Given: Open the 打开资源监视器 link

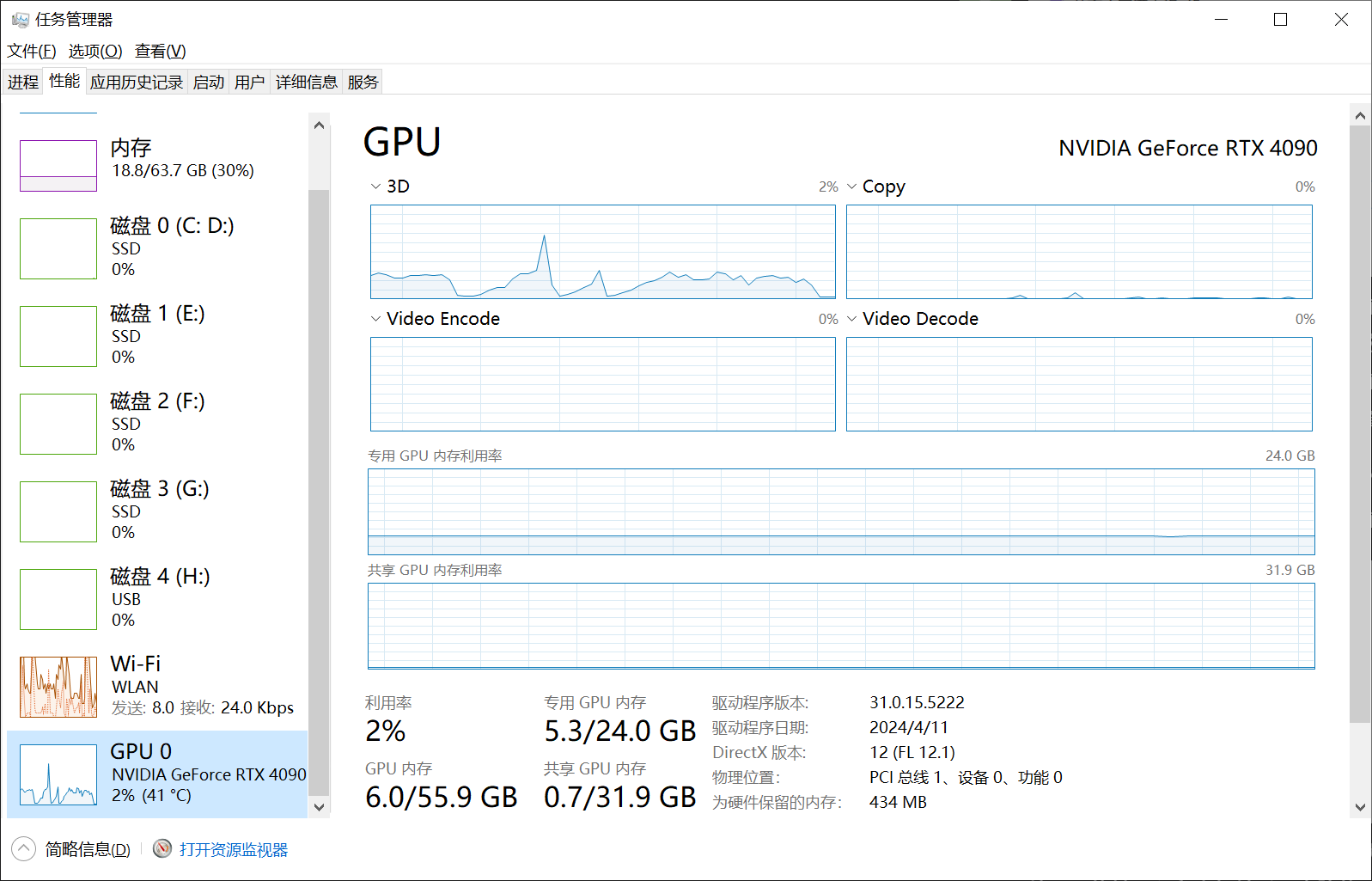Looking at the screenshot, I should pyautogui.click(x=234, y=849).
